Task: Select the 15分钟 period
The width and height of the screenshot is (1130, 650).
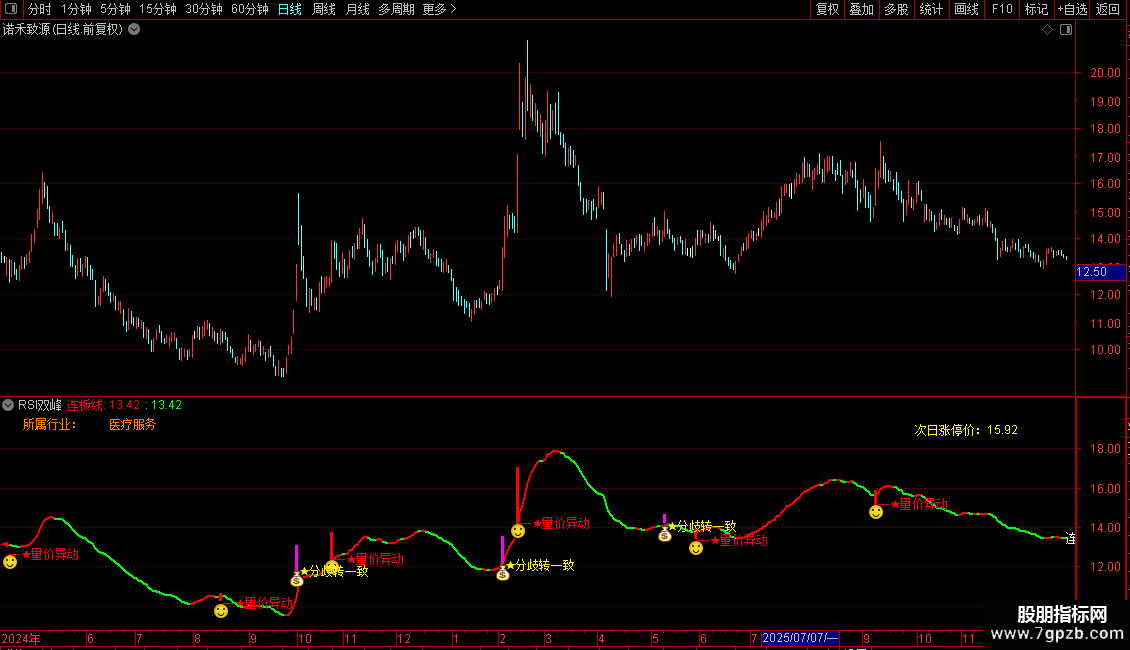Action: tap(158, 9)
